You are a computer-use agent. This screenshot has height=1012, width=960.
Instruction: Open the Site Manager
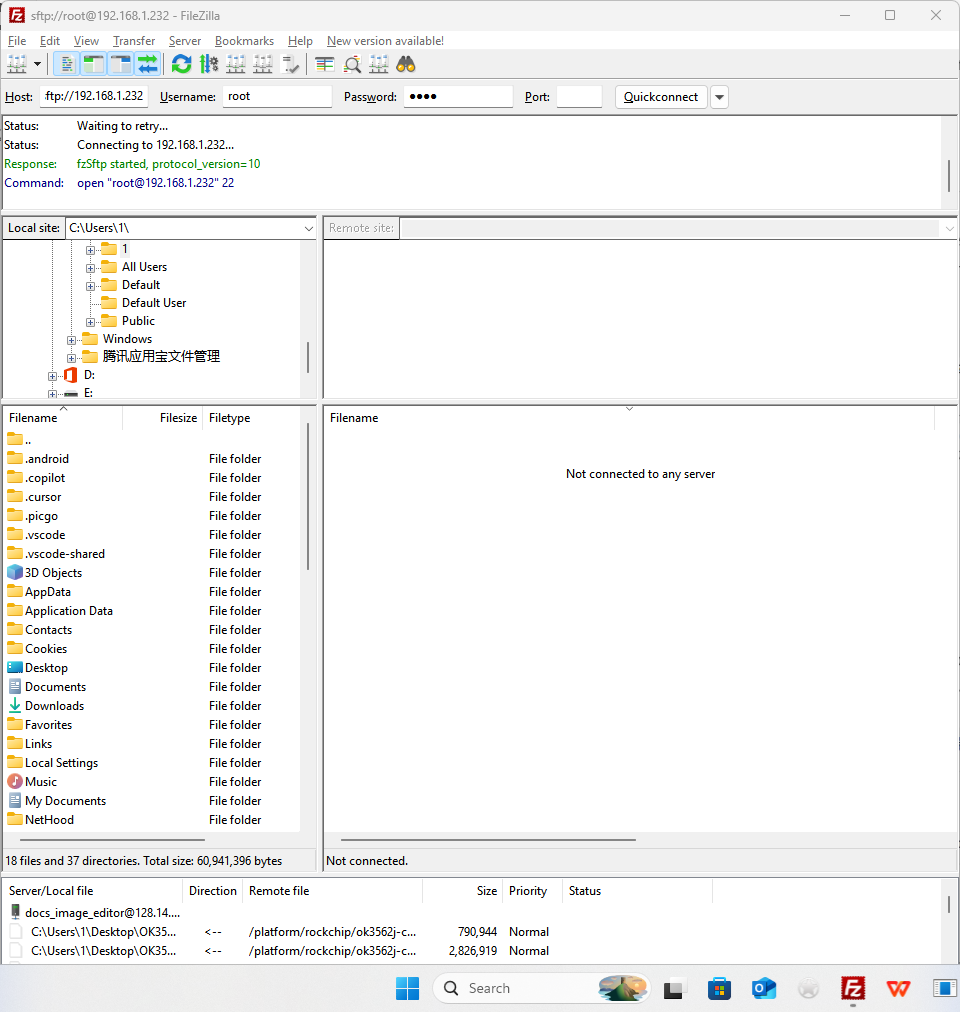[x=17, y=65]
